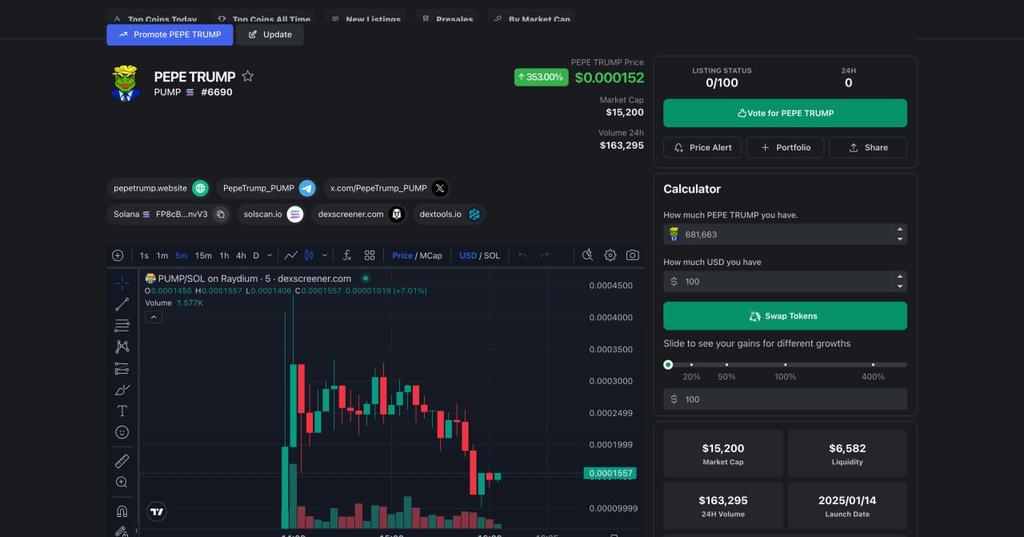Open the By Market Cap tab
1024x537 pixels.
532,19
